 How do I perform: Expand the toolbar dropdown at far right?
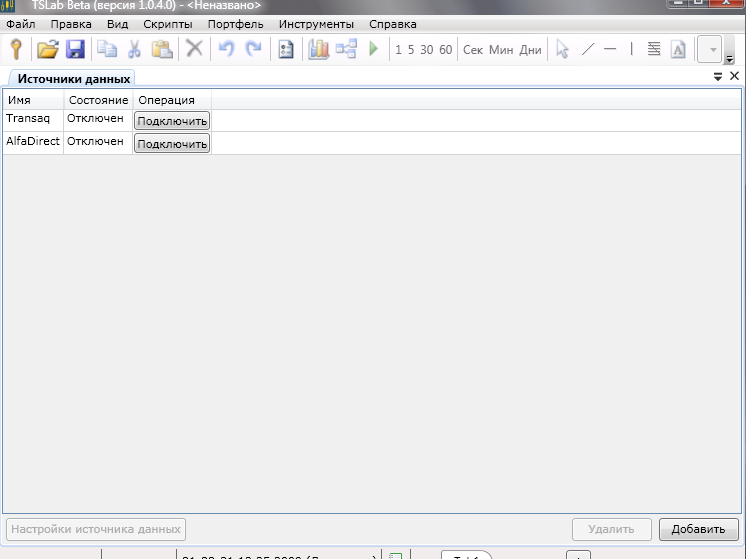[713, 50]
